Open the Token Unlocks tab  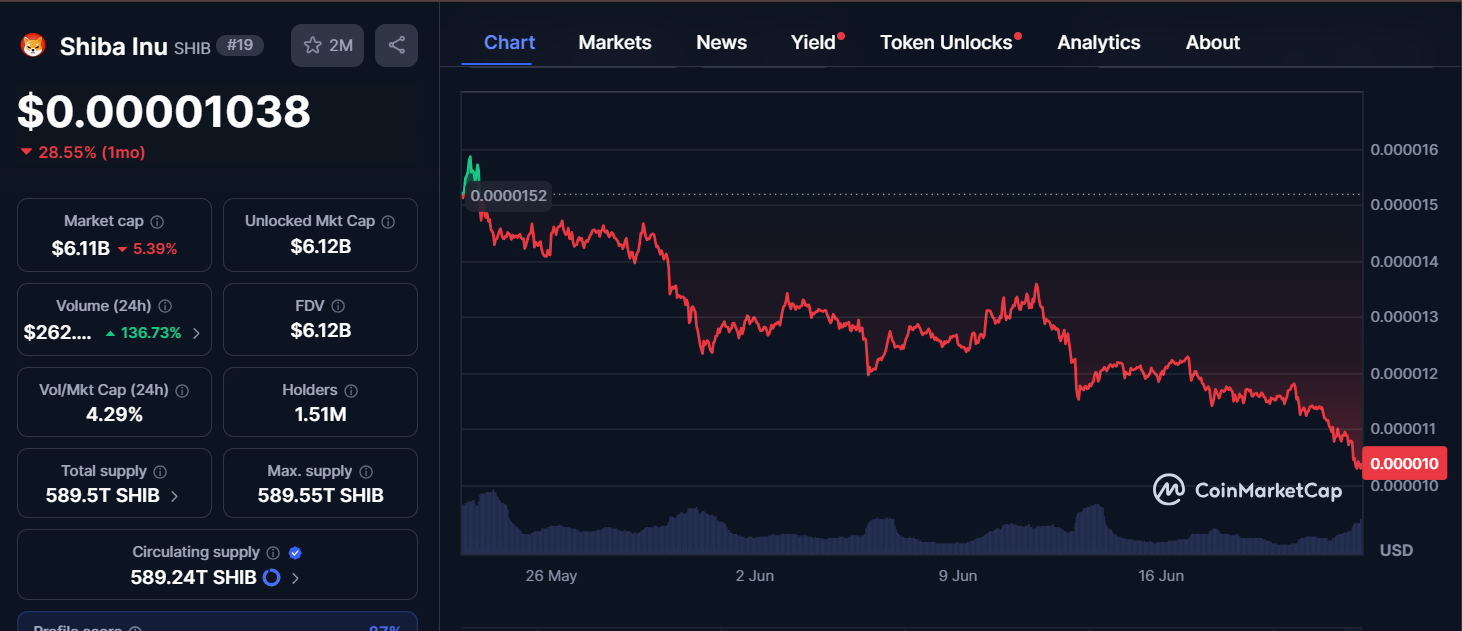click(x=946, y=42)
